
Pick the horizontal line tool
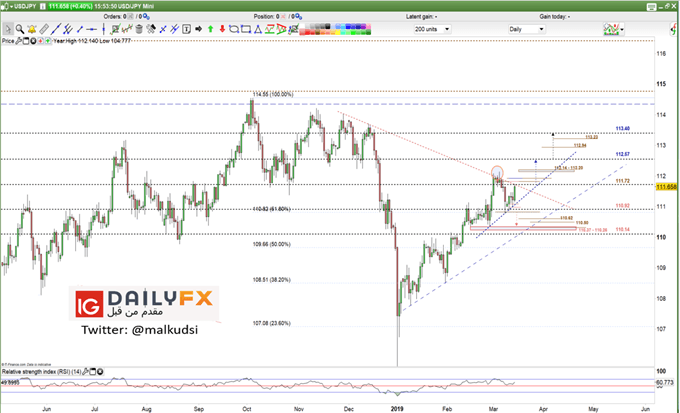(x=92, y=29)
